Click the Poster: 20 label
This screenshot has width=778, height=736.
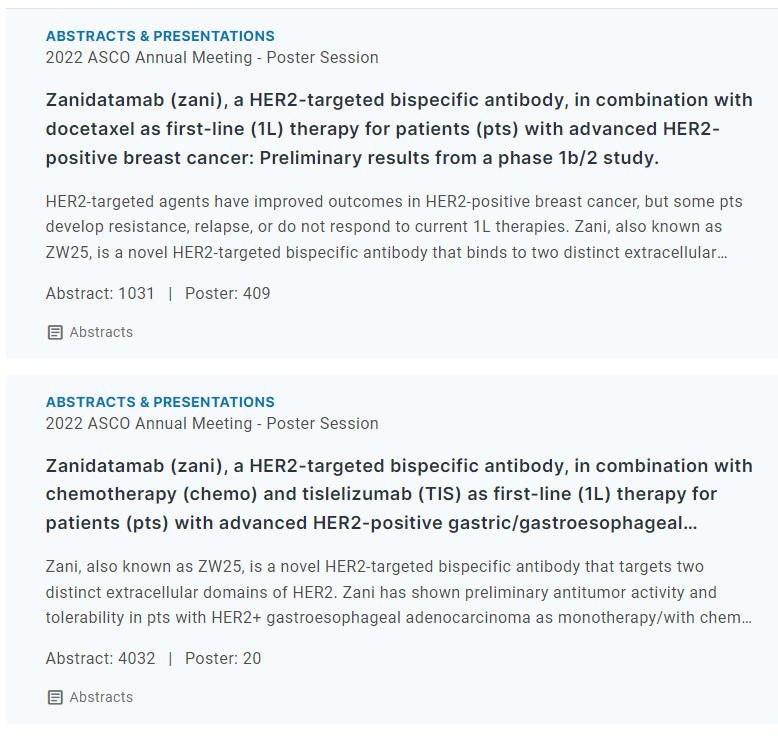[223, 659]
